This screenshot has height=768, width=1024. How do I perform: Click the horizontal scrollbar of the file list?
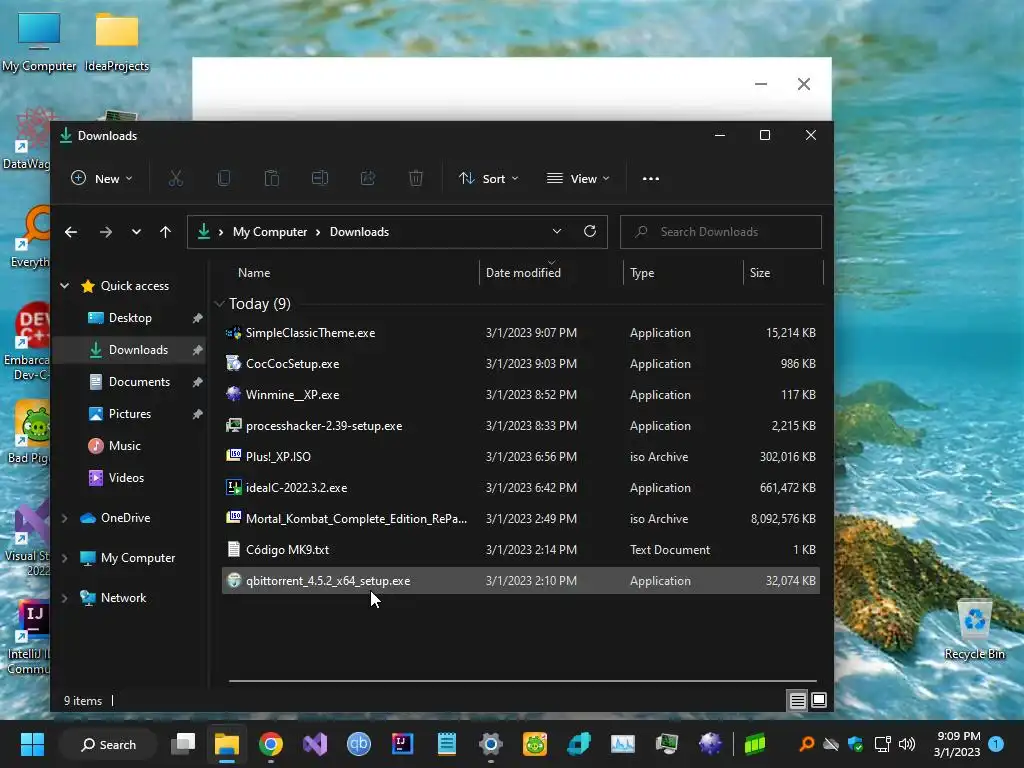522,680
